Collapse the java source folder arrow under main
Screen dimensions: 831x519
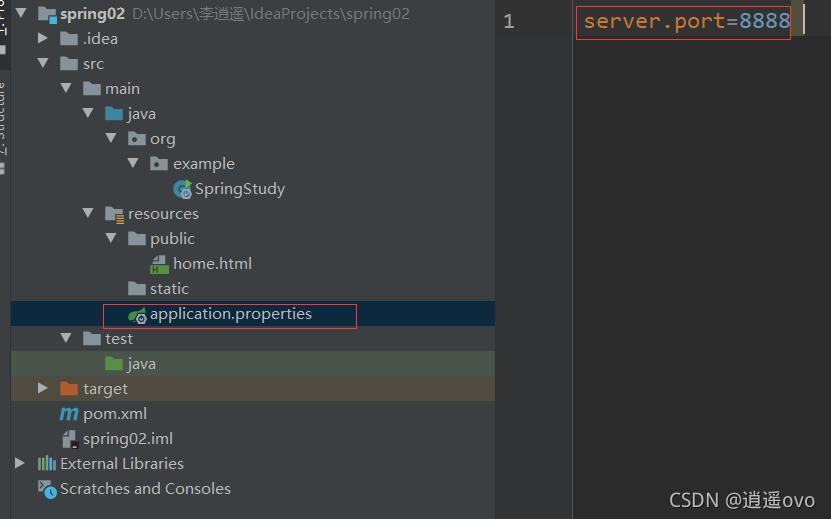88,113
